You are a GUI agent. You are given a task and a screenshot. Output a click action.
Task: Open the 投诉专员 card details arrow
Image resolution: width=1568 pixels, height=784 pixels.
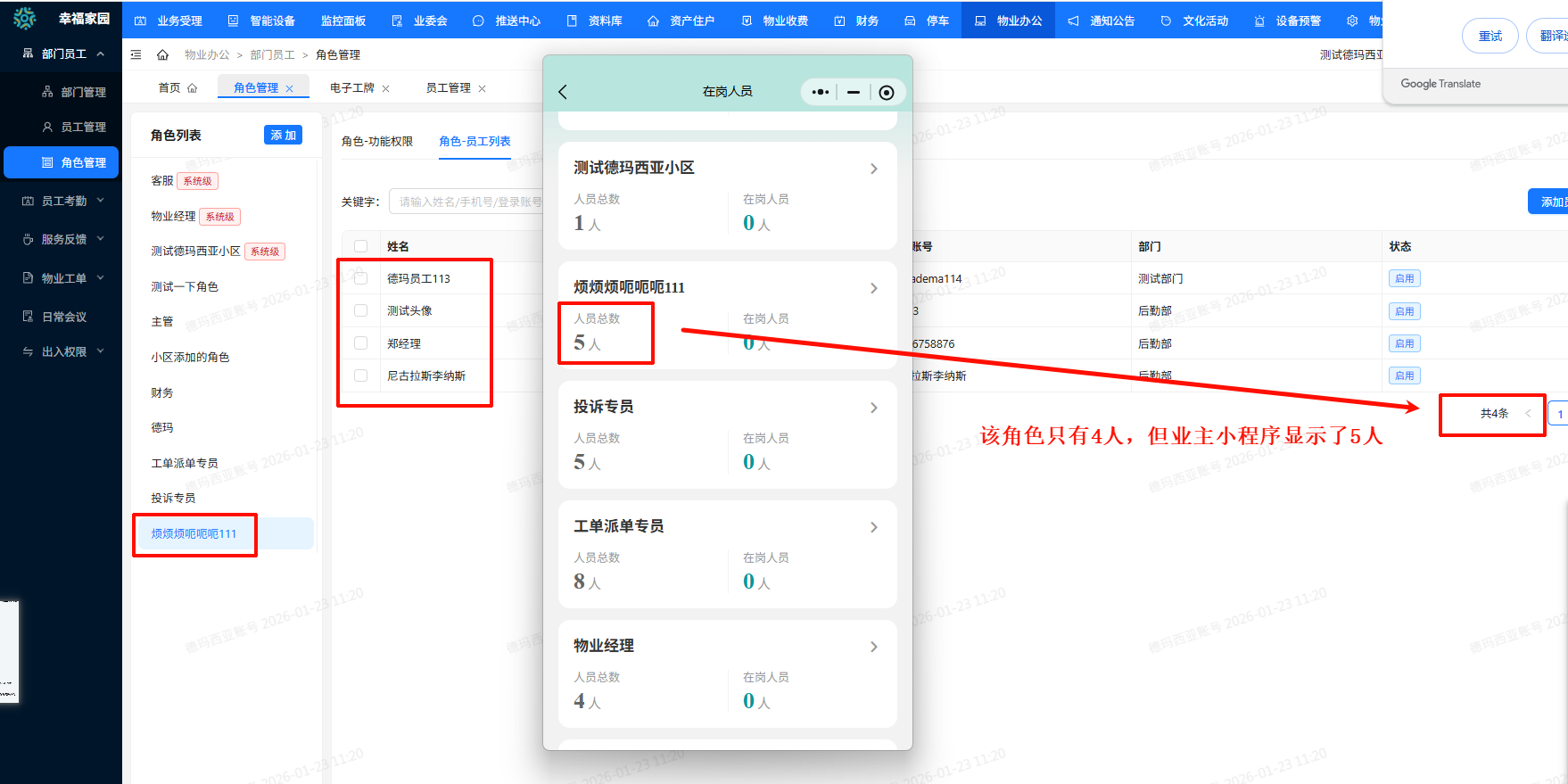point(873,408)
